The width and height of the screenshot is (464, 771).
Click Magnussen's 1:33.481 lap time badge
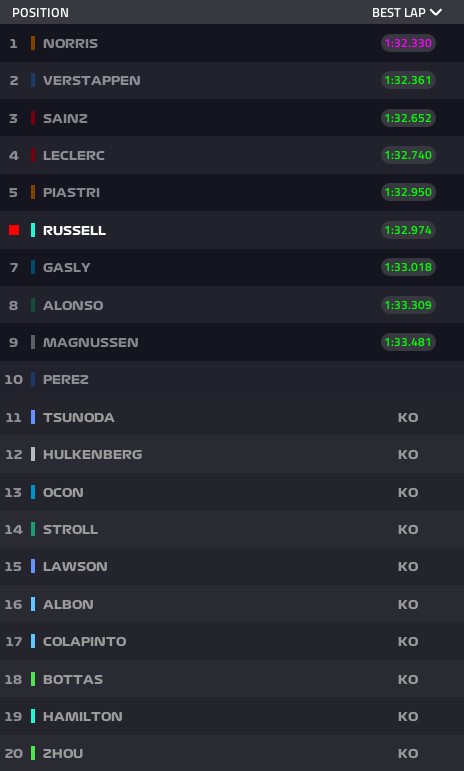click(408, 342)
